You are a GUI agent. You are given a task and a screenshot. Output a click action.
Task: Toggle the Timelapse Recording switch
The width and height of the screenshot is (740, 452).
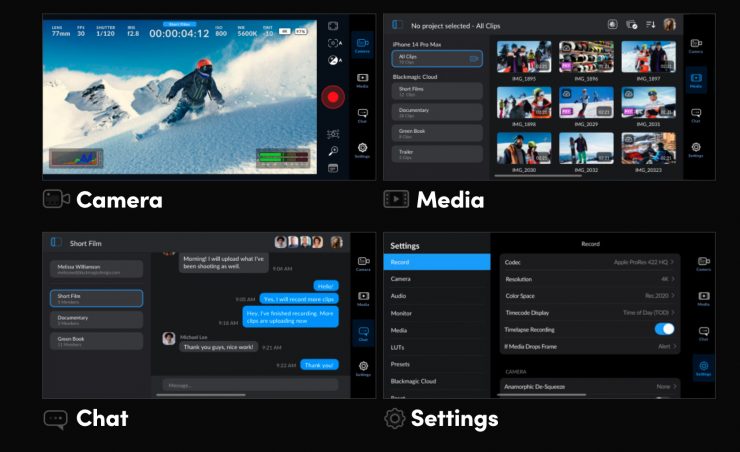point(664,328)
